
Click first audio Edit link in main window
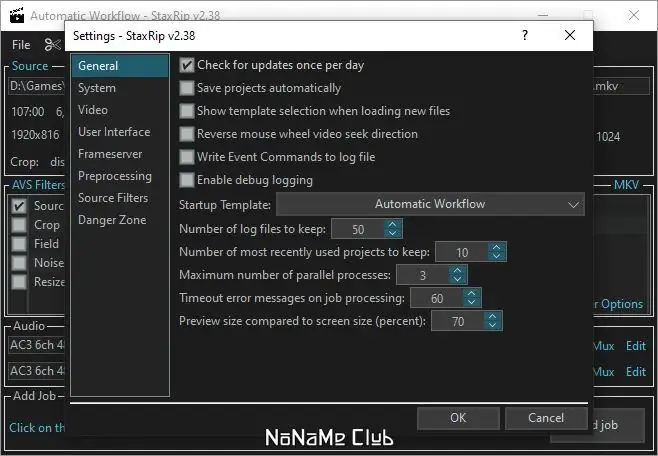tap(636, 346)
